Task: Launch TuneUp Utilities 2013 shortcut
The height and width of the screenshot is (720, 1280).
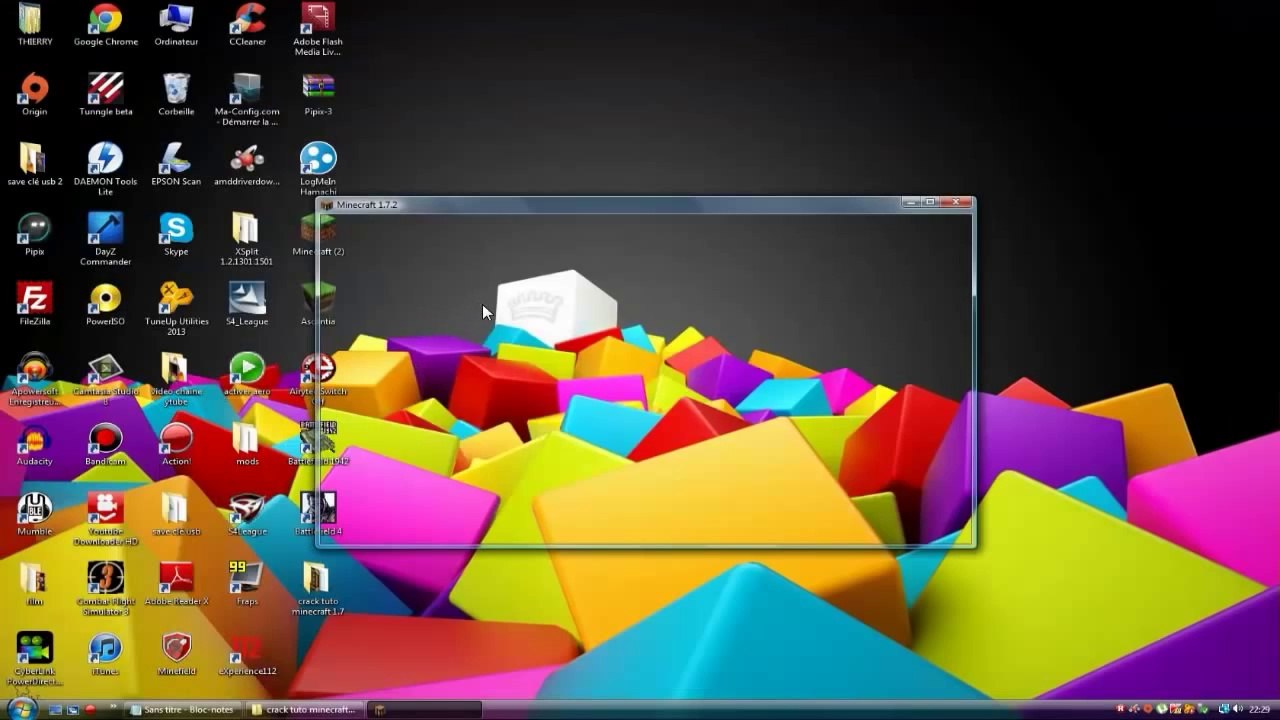Action: tap(176, 310)
